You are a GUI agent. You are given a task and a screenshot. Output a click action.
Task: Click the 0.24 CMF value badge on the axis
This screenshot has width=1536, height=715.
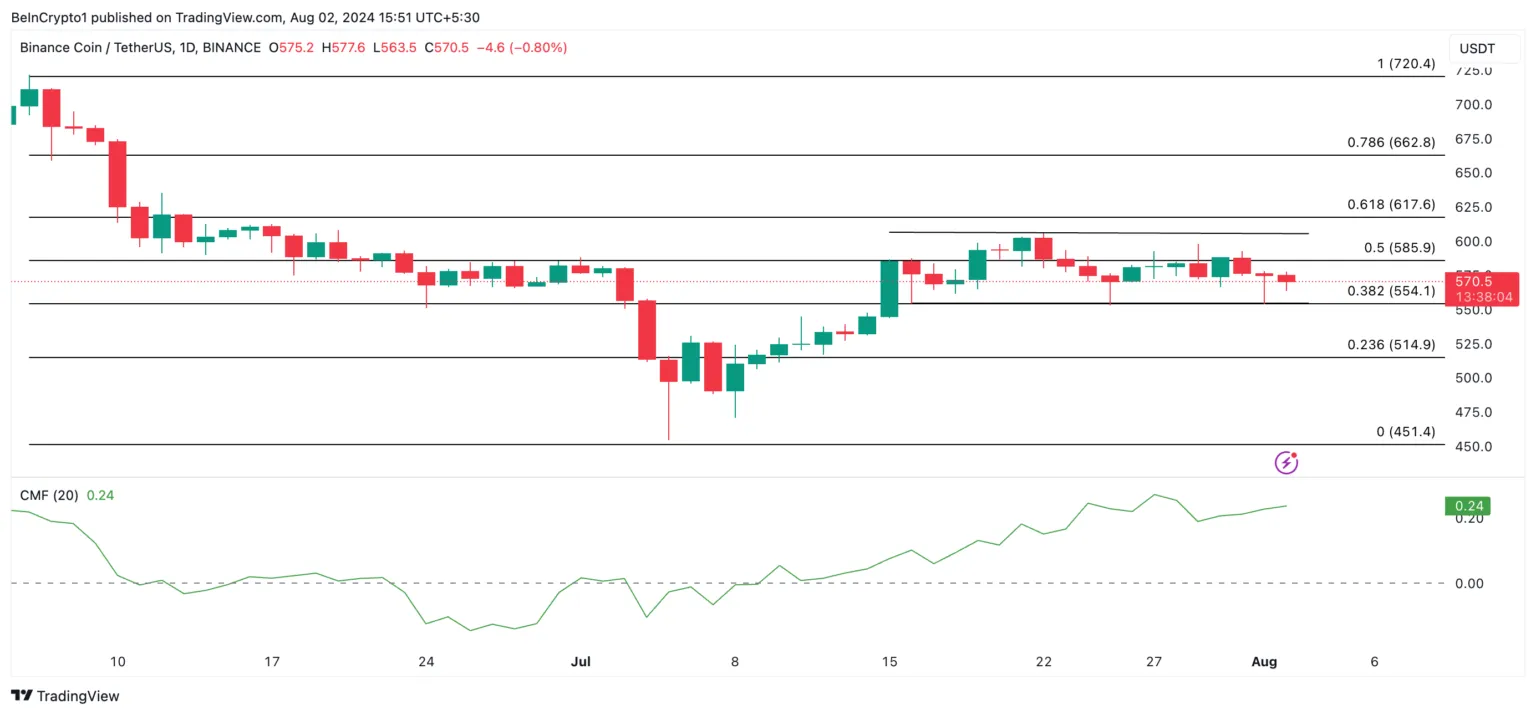[1468, 506]
